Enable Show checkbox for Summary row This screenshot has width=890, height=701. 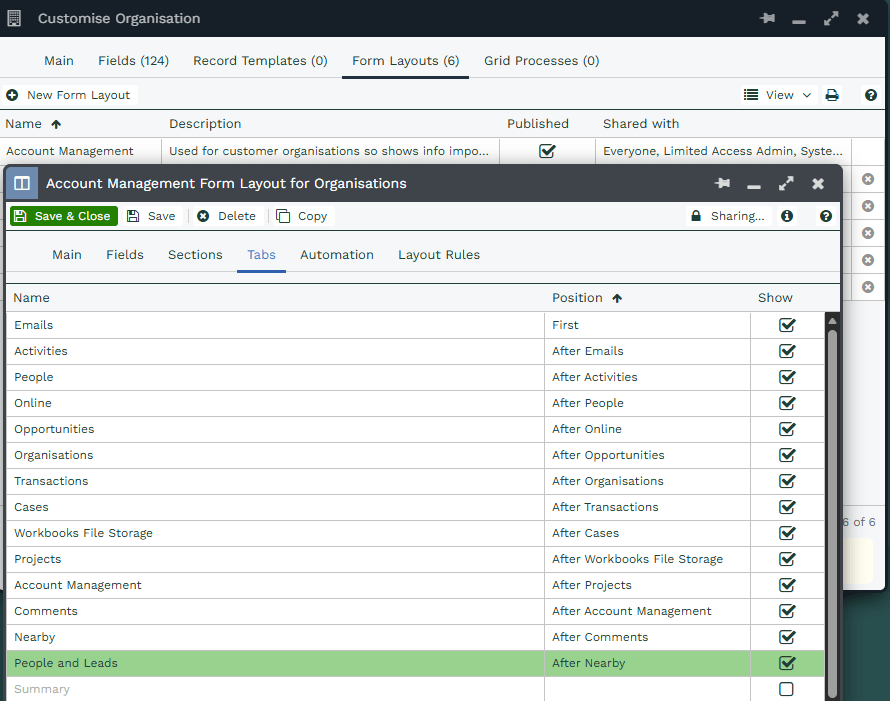787,689
